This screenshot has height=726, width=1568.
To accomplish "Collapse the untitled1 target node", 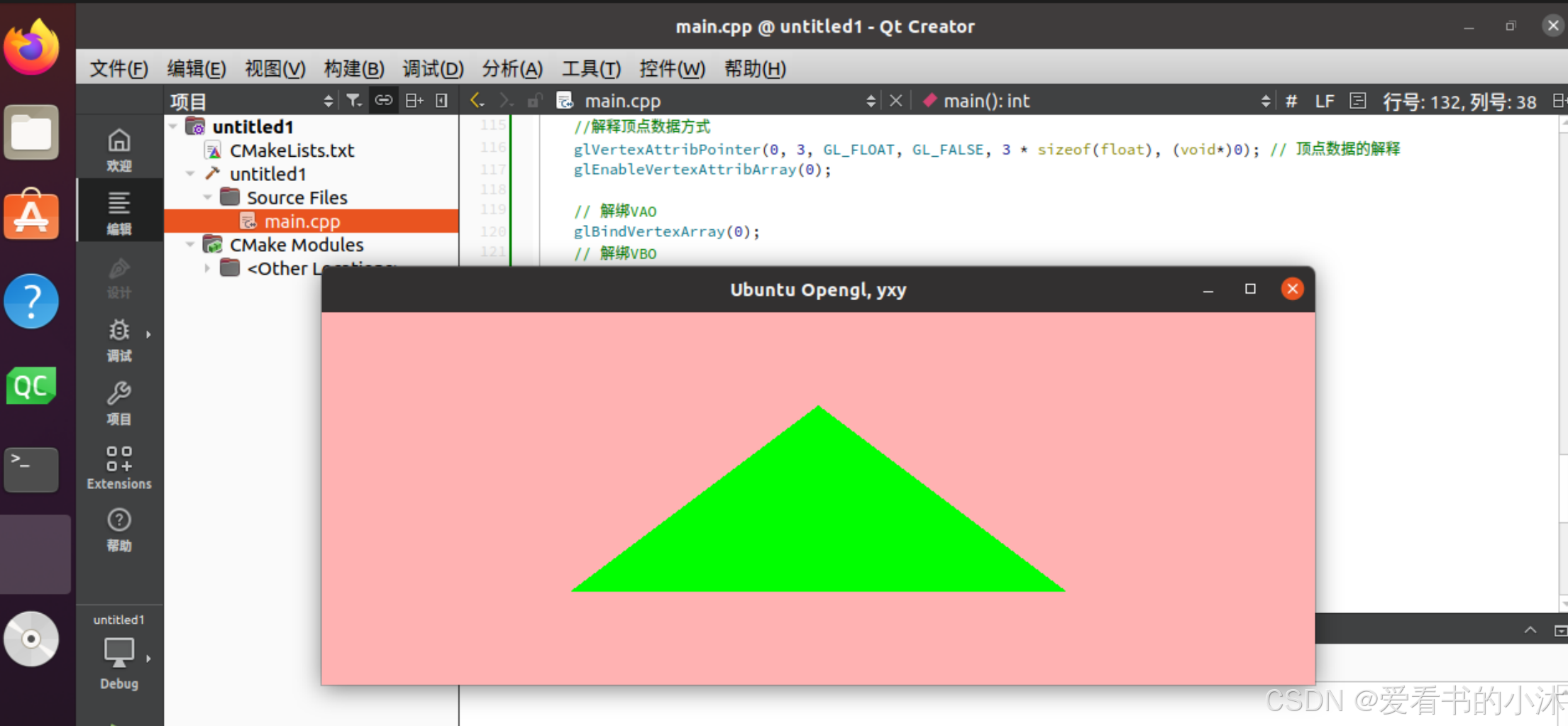I will pos(191,173).
